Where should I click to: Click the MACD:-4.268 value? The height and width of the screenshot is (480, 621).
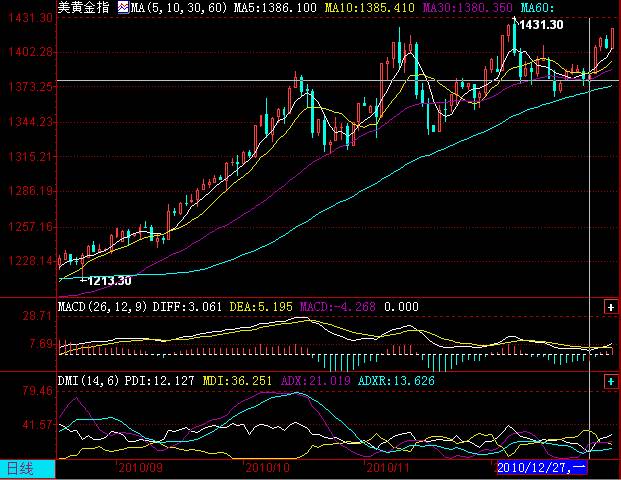click(x=337, y=307)
